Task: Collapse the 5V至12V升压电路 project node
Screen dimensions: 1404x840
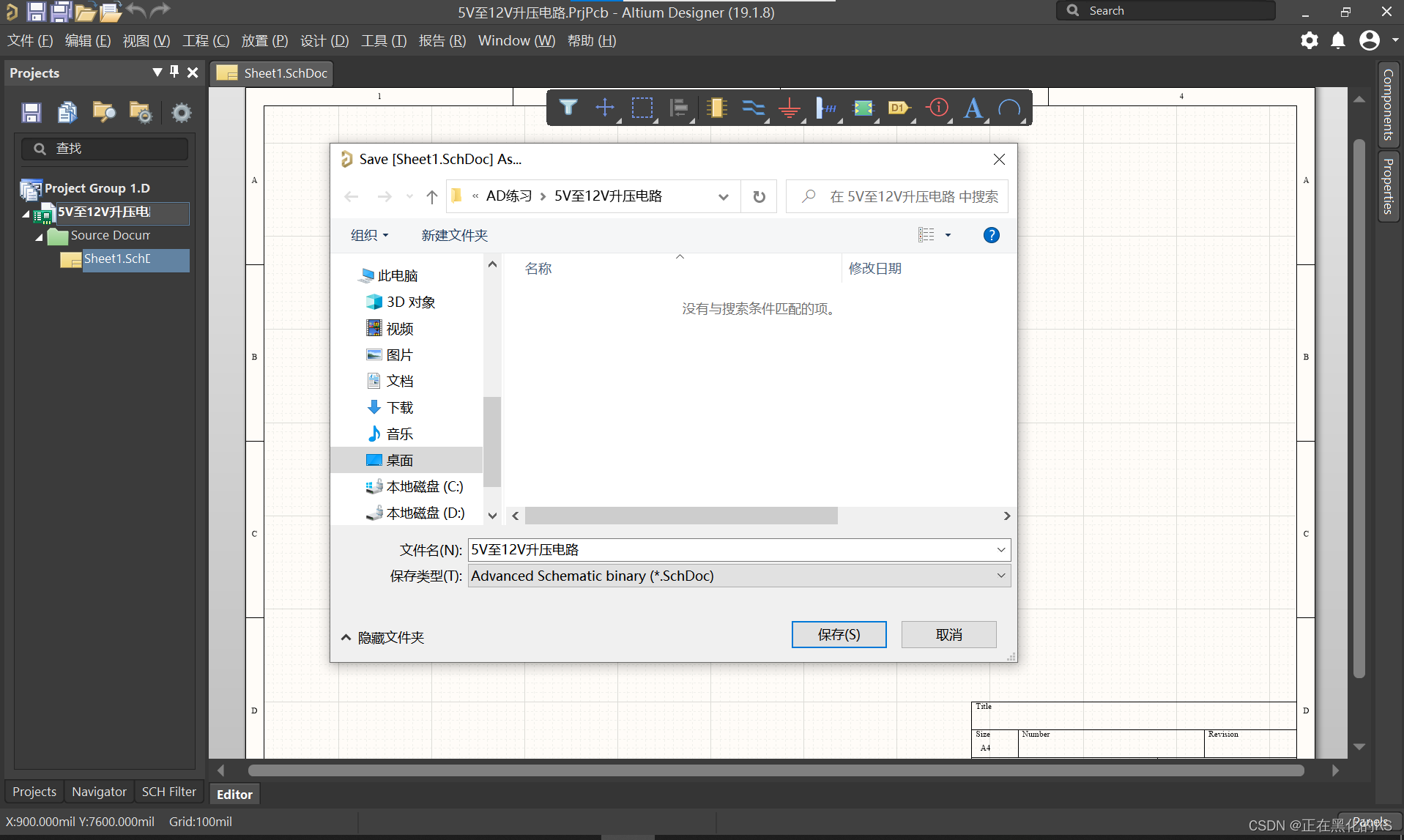Action: (26, 215)
